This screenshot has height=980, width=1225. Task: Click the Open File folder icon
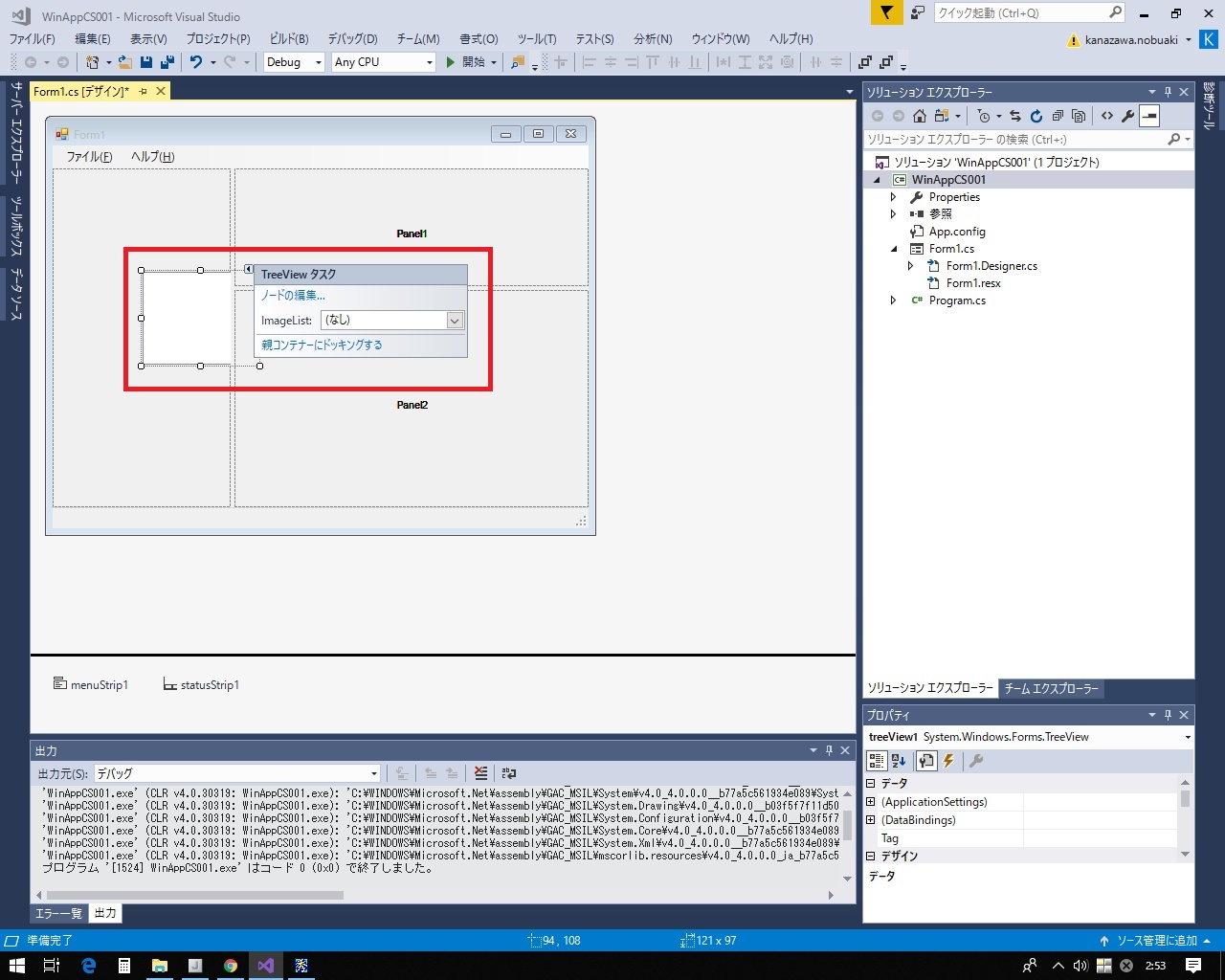(x=125, y=62)
